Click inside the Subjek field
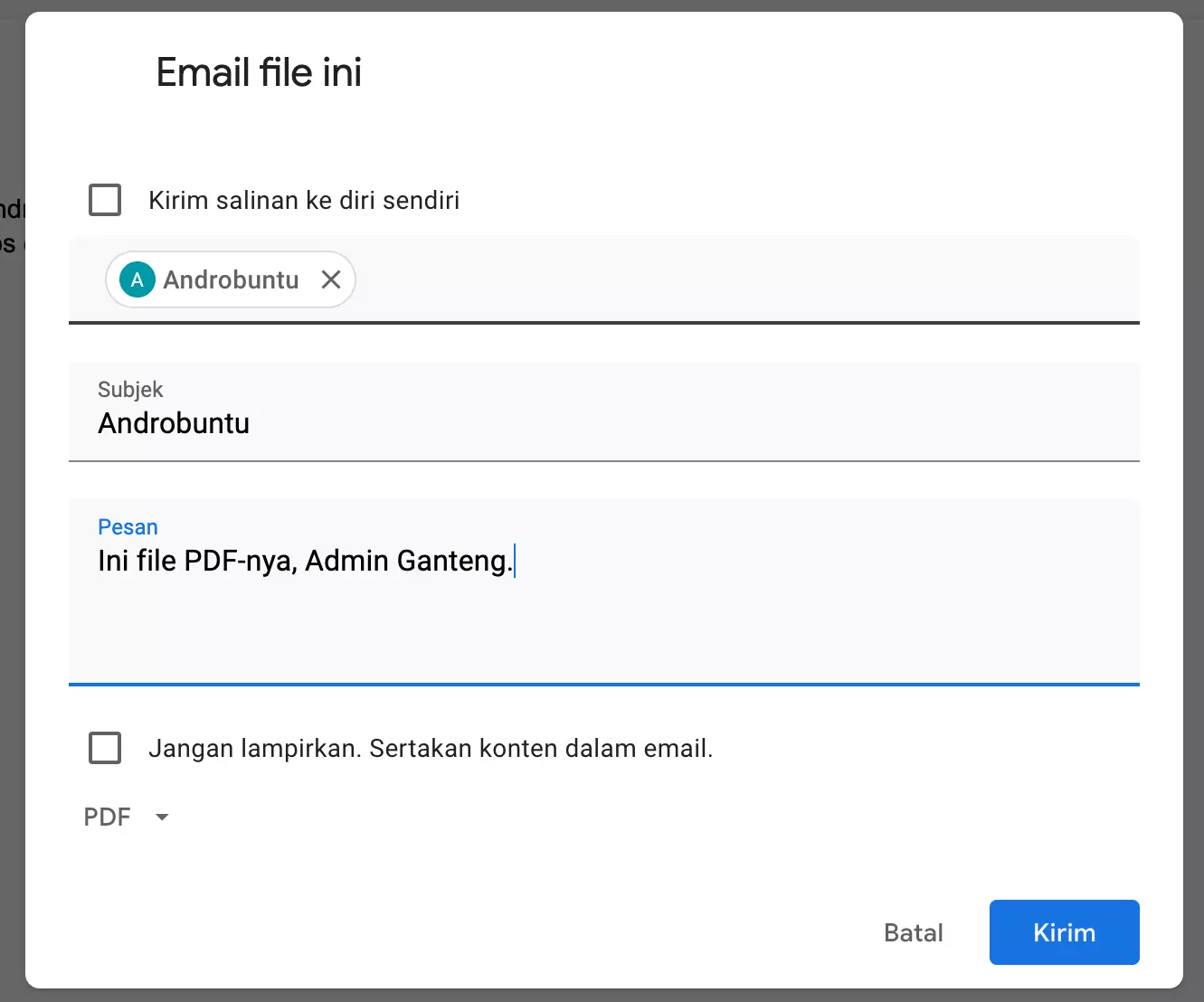This screenshot has width=1204, height=1002. pos(543,423)
